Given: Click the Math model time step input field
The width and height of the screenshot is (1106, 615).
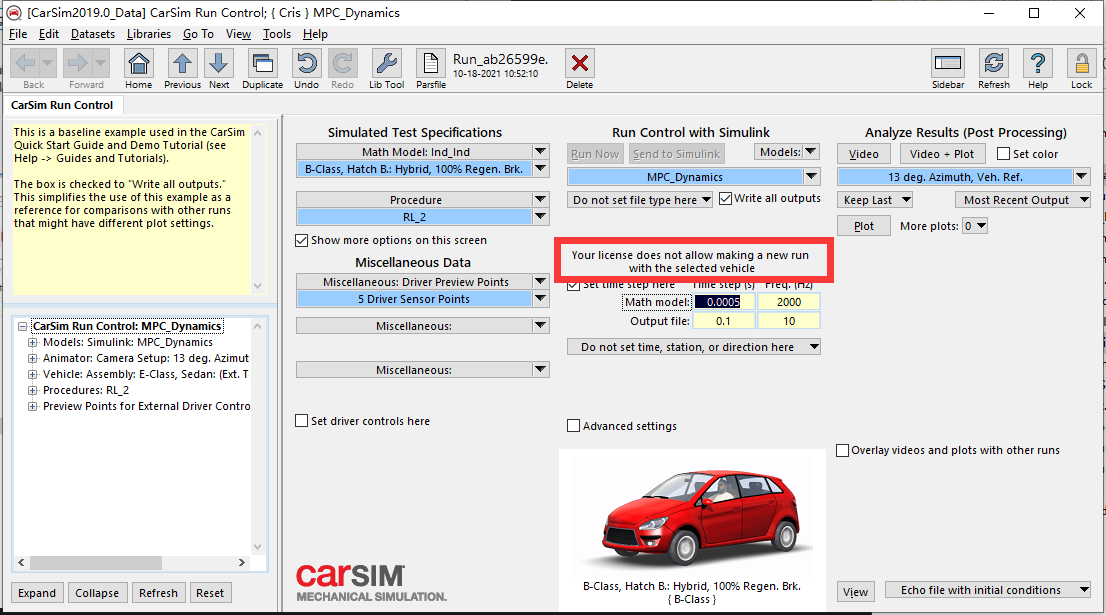Looking at the screenshot, I should (724, 301).
